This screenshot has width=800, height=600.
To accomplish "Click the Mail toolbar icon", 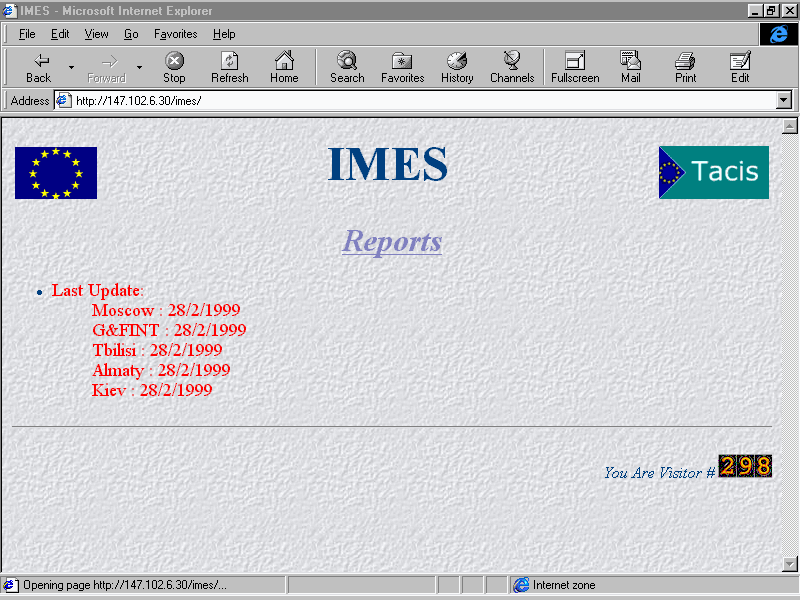I will pyautogui.click(x=630, y=61).
